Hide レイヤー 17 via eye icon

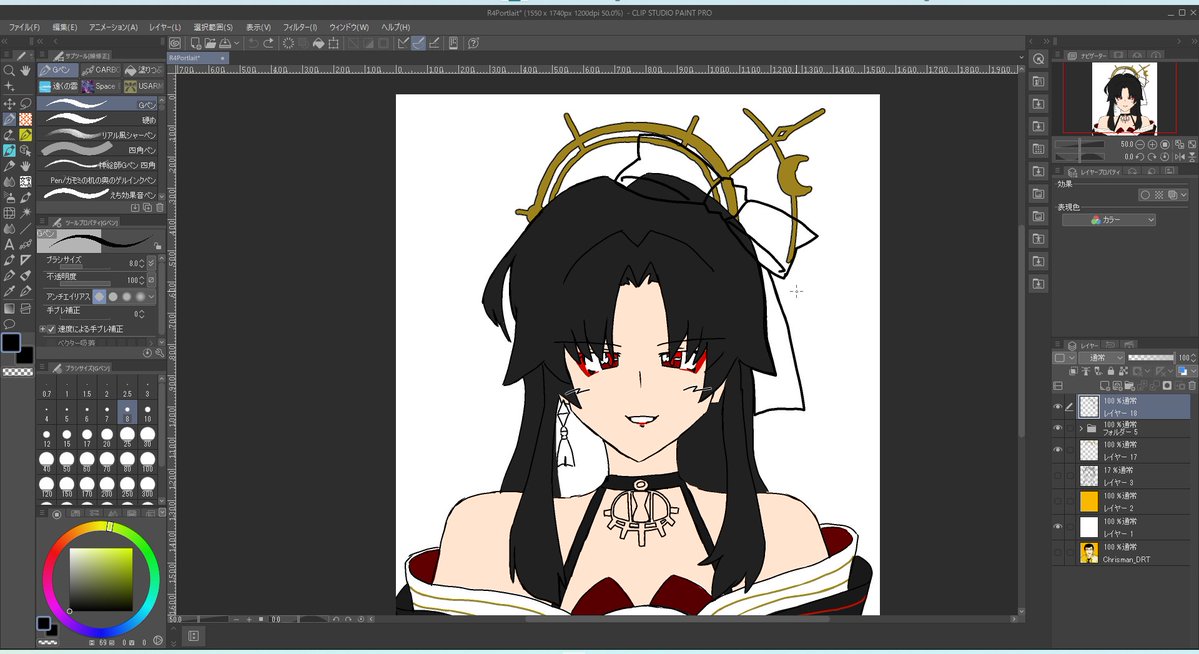(x=1058, y=451)
